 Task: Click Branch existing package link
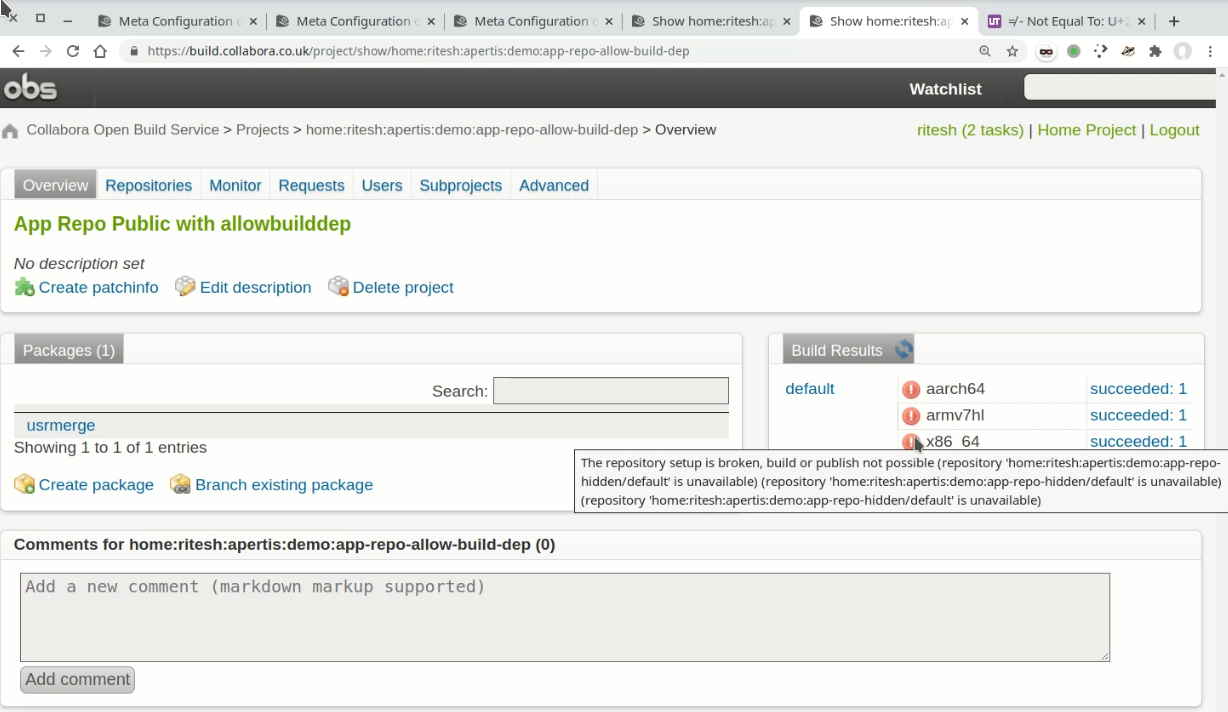tap(284, 484)
